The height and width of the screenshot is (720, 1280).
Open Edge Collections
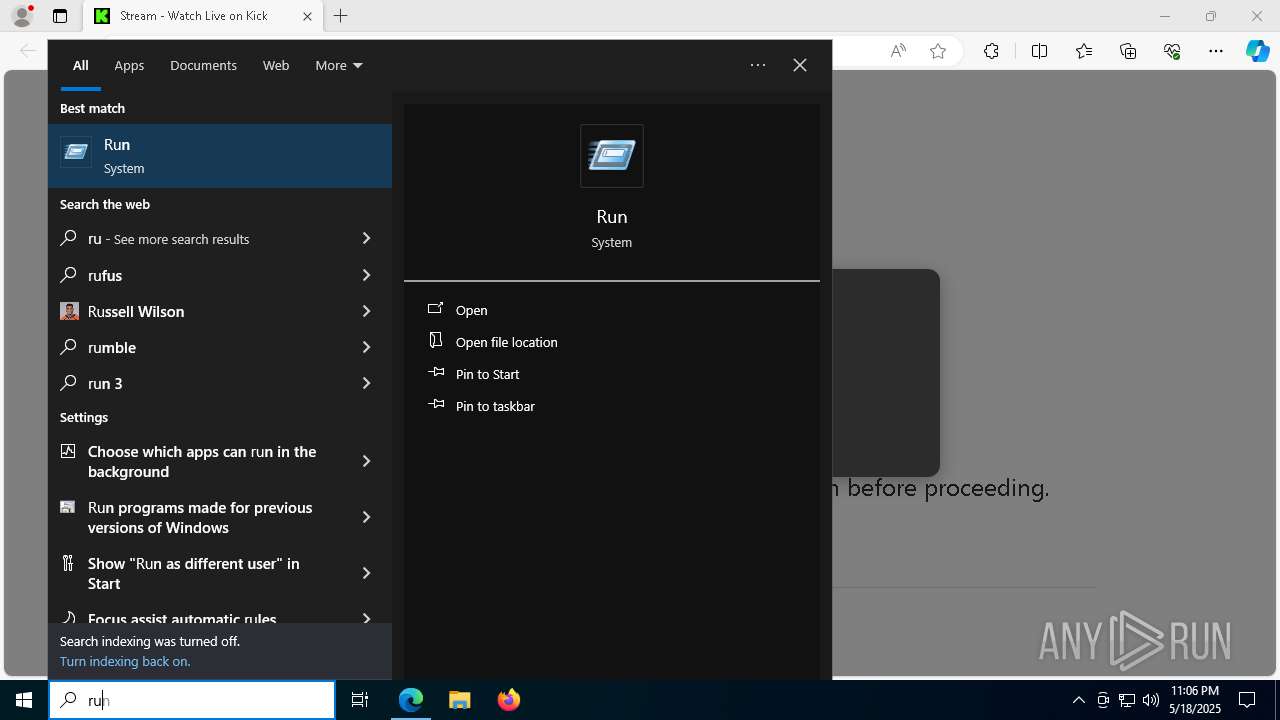1128,51
